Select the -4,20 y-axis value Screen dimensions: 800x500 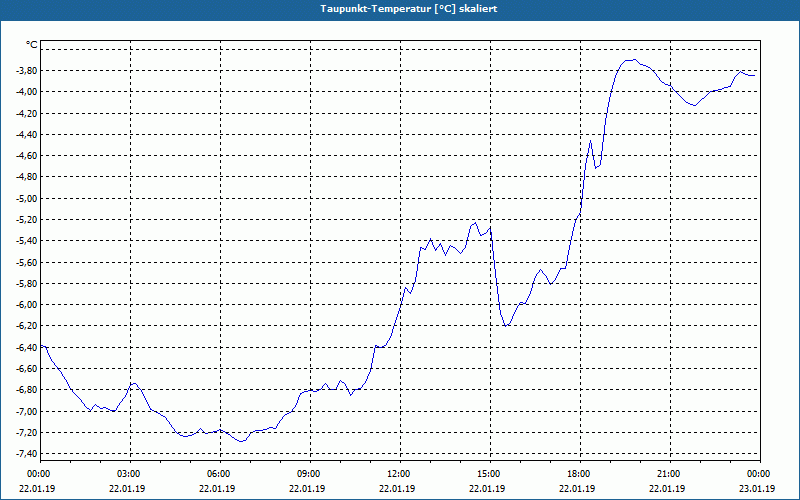click(x=27, y=113)
